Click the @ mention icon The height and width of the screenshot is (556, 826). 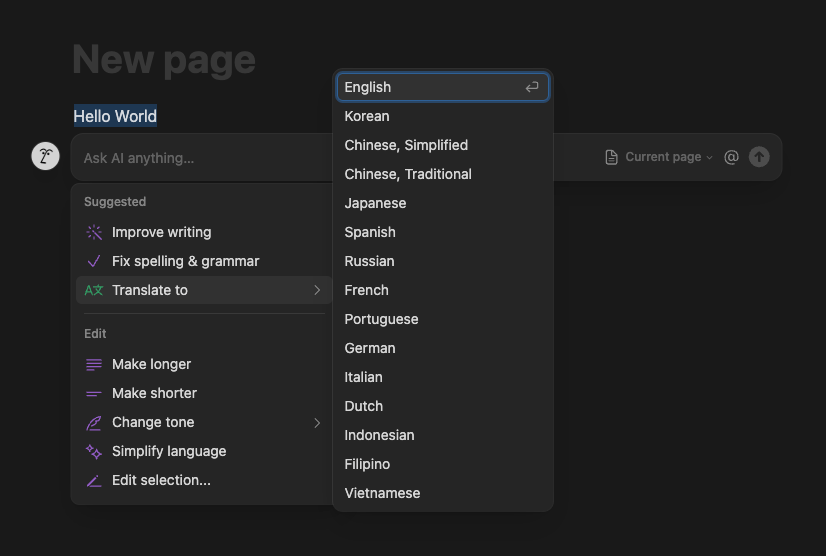point(731,157)
